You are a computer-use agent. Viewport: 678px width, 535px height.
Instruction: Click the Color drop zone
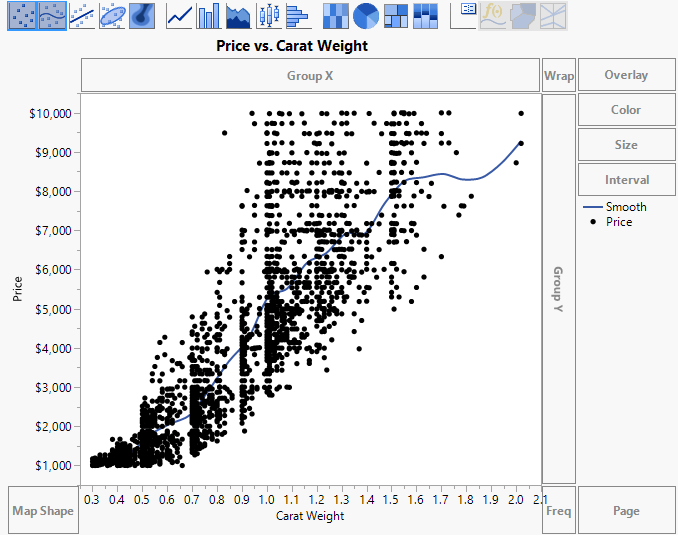pyautogui.click(x=626, y=109)
